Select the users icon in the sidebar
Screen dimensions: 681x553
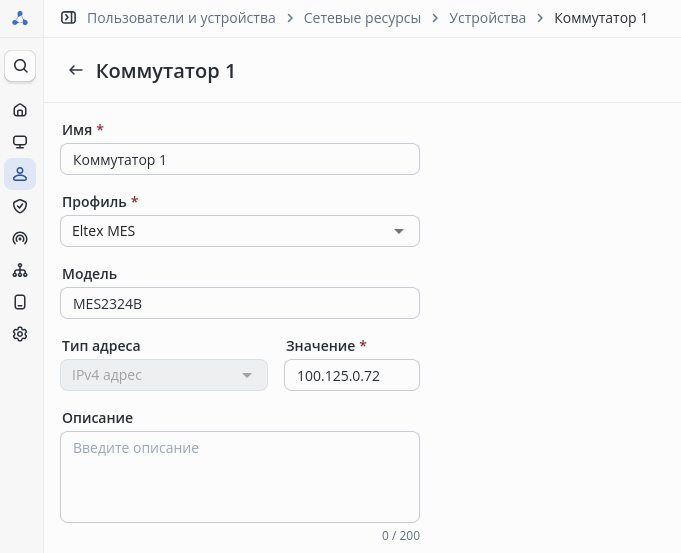pyautogui.click(x=20, y=174)
